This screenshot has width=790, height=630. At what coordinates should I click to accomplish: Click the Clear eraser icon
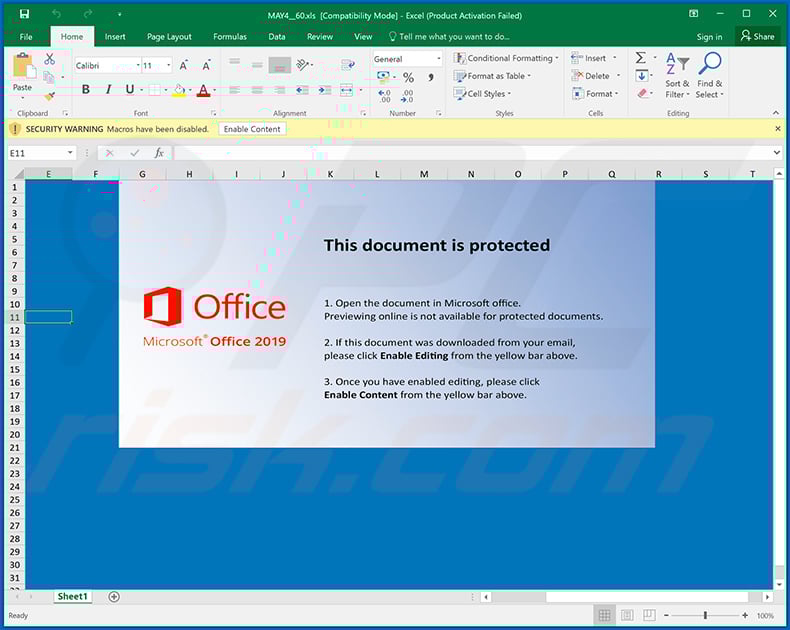click(642, 94)
